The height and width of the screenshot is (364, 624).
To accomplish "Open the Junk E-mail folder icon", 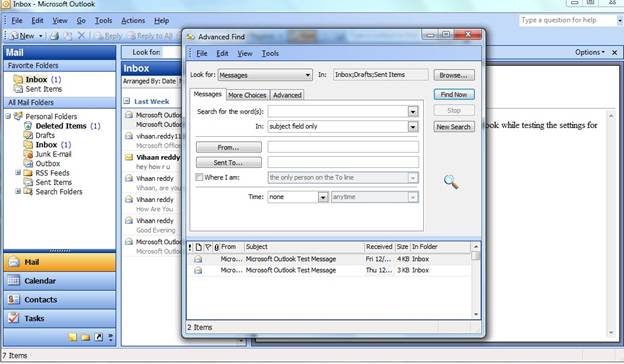I will [28, 154].
